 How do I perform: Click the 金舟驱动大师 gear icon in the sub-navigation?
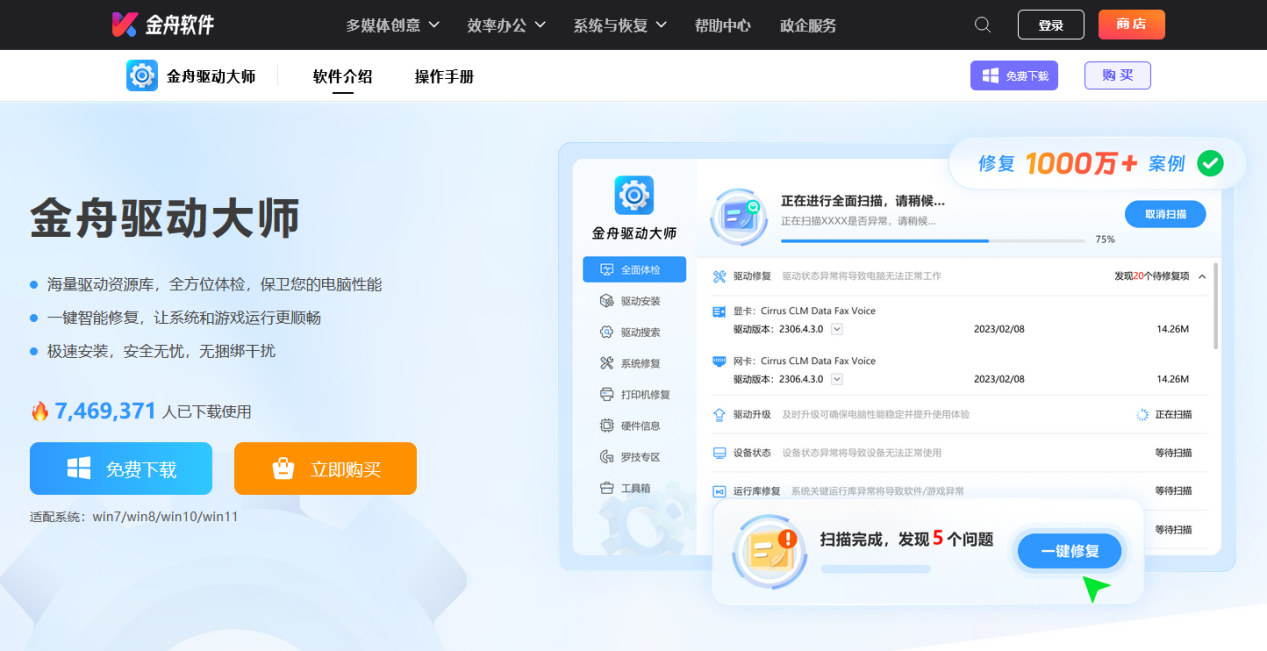point(142,76)
